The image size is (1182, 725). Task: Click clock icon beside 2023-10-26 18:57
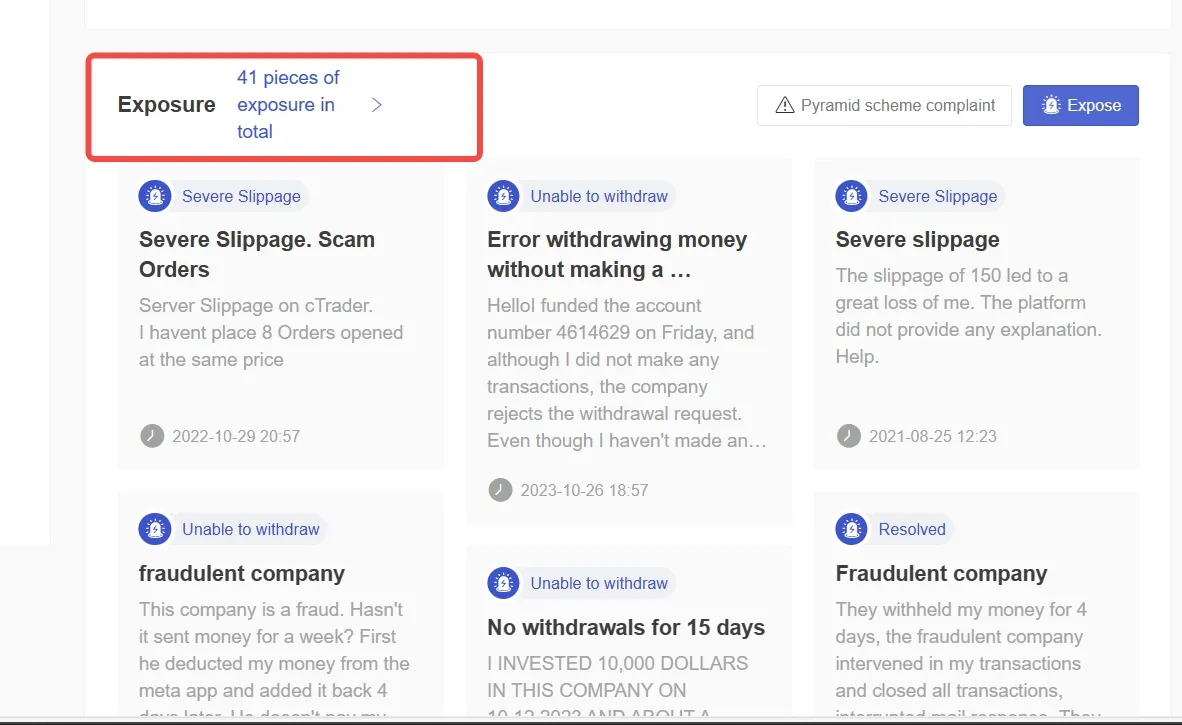coord(501,490)
